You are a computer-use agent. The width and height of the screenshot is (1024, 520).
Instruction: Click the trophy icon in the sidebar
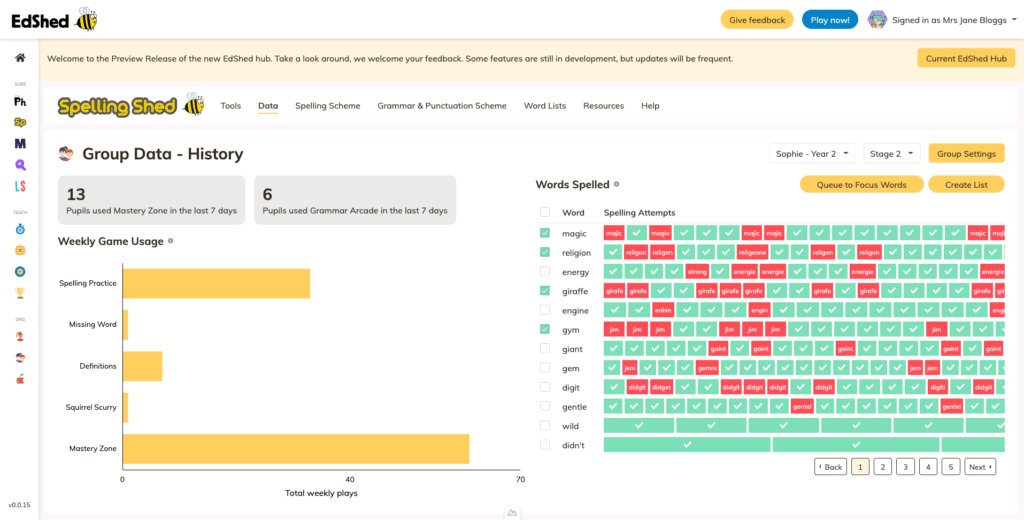pos(20,293)
